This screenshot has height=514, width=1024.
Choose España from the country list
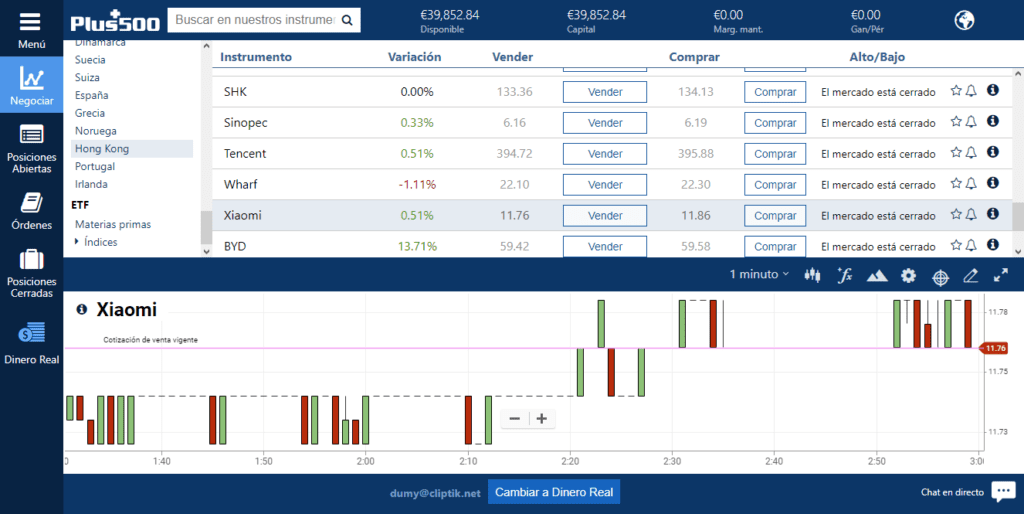91,95
